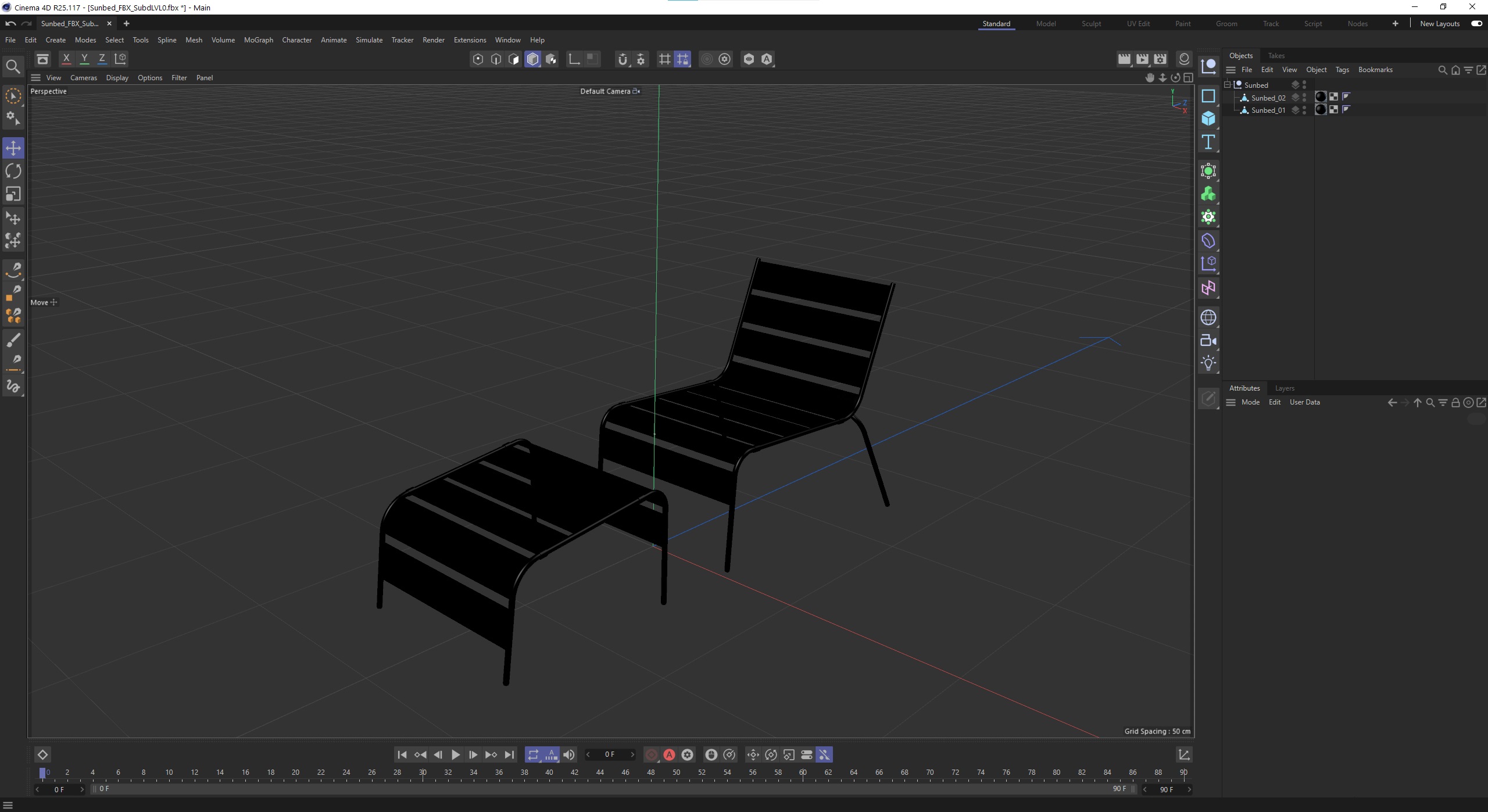Switch to the Takes tab
Image resolution: width=1488 pixels, height=812 pixels.
(1276, 56)
